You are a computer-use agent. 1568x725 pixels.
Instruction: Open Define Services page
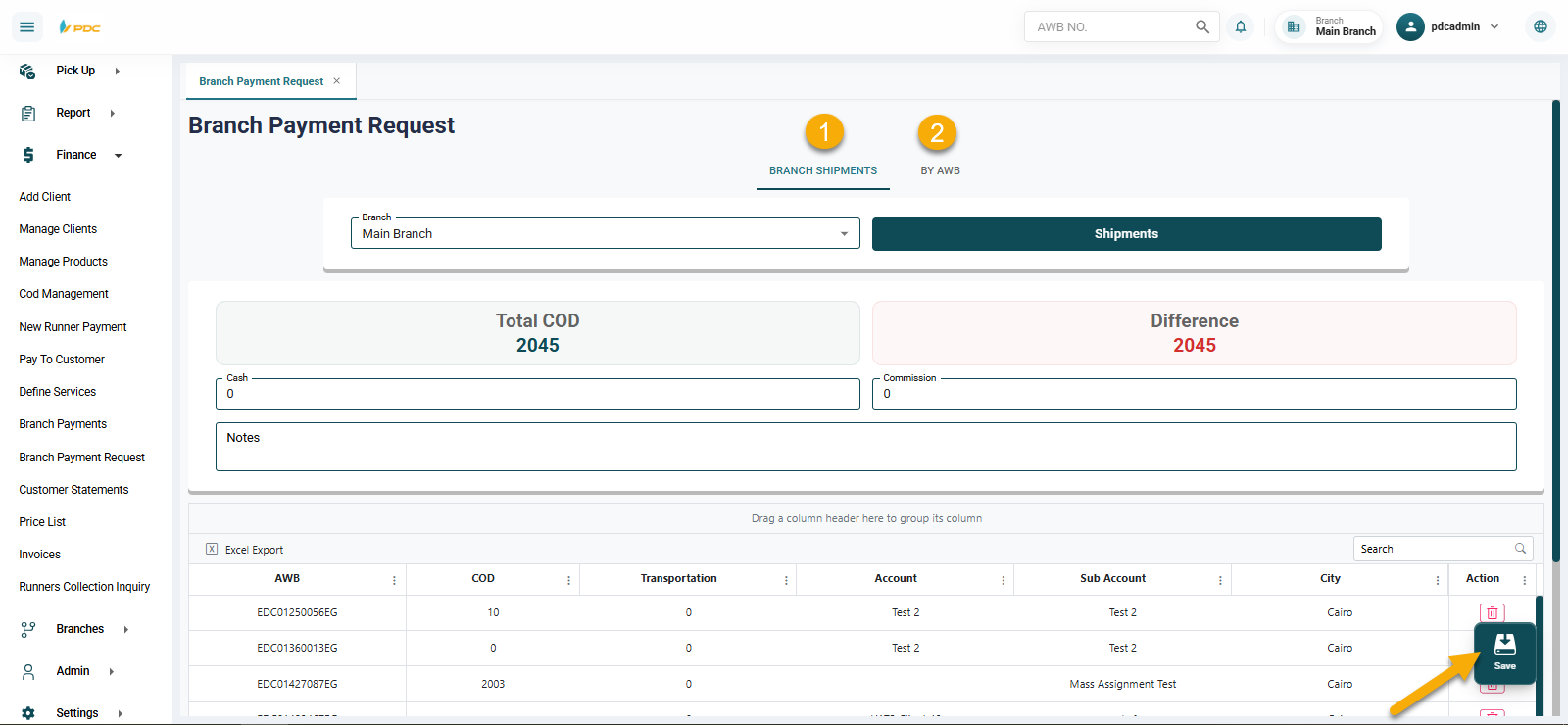click(x=58, y=392)
